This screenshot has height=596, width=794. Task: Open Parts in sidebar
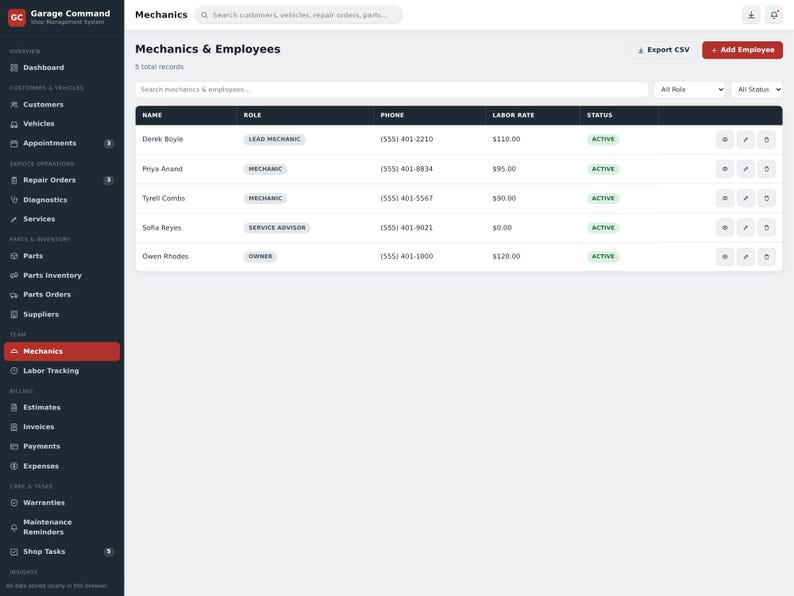pos(62,256)
